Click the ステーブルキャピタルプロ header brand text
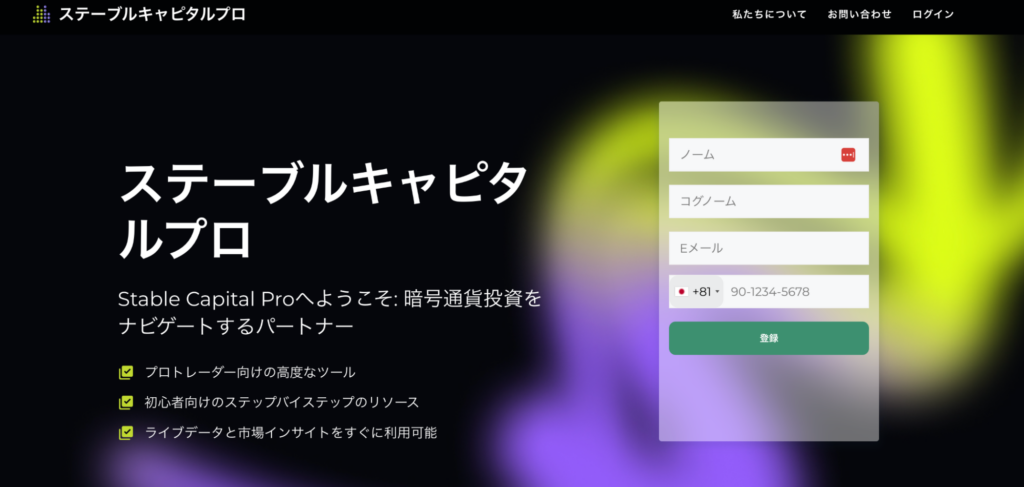Image resolution: width=1024 pixels, height=487 pixels. 152,14
